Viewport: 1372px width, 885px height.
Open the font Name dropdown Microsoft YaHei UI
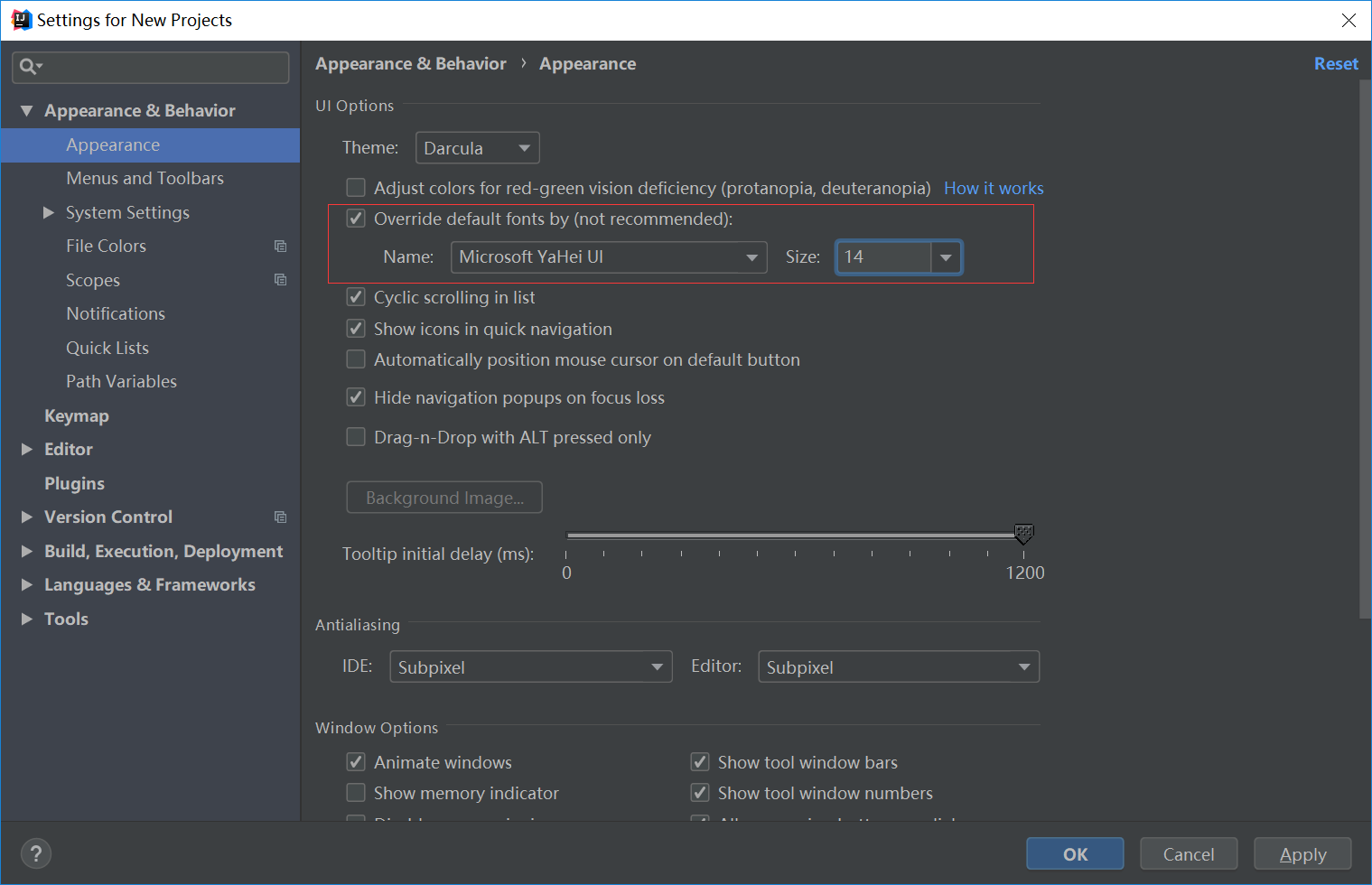(x=609, y=257)
